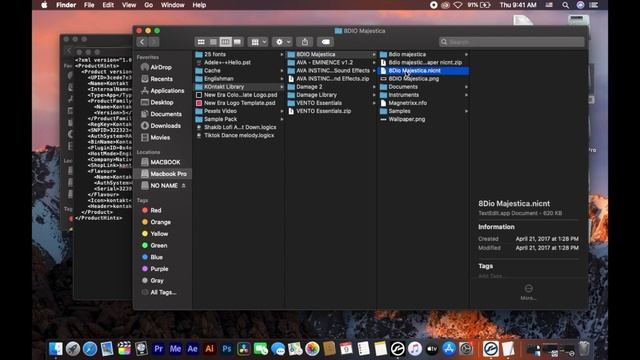
Task: Expand the Instruments folder arrow
Action: [467, 95]
